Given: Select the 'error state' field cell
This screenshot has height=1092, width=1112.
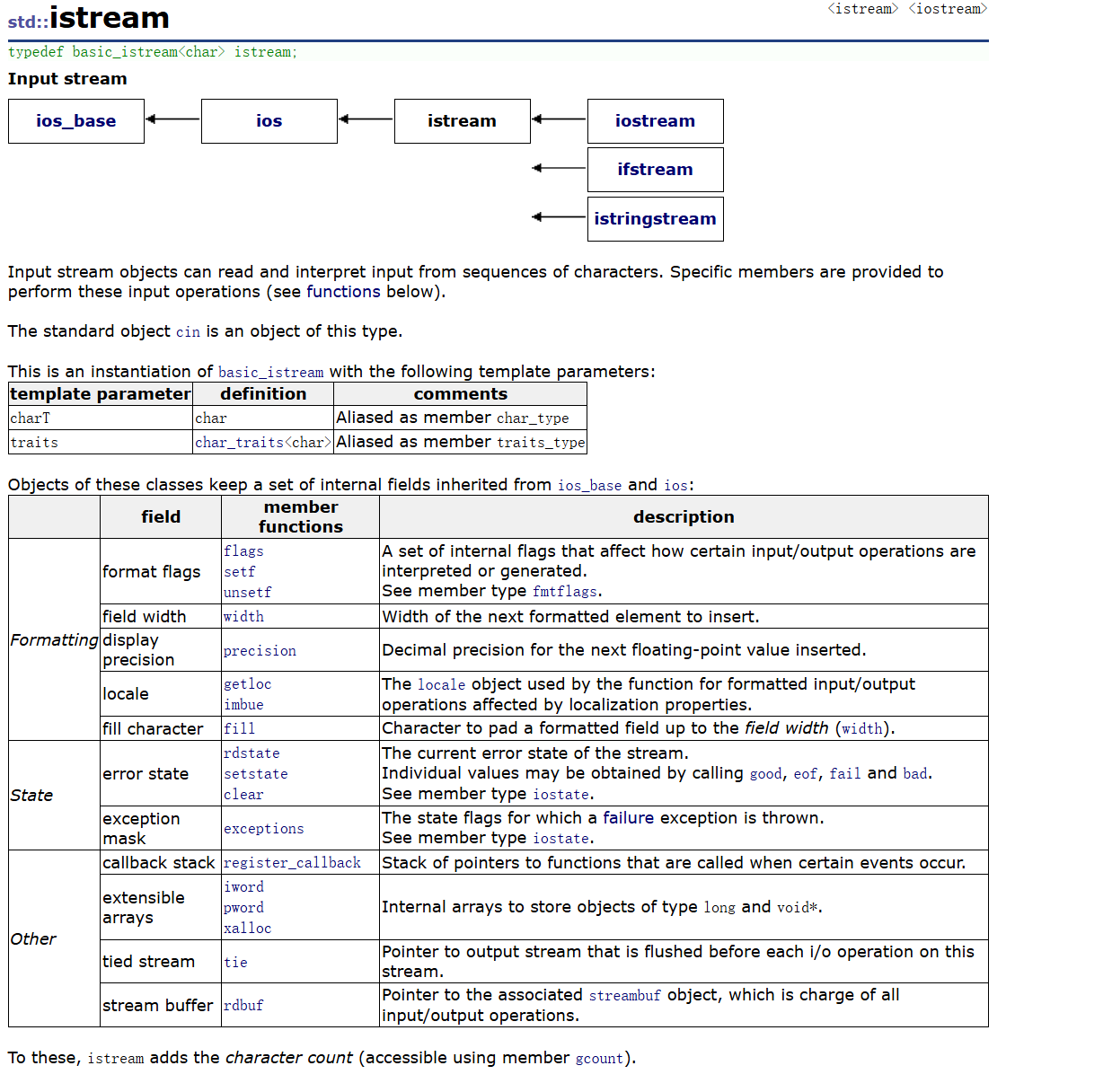Looking at the screenshot, I should point(161,774).
